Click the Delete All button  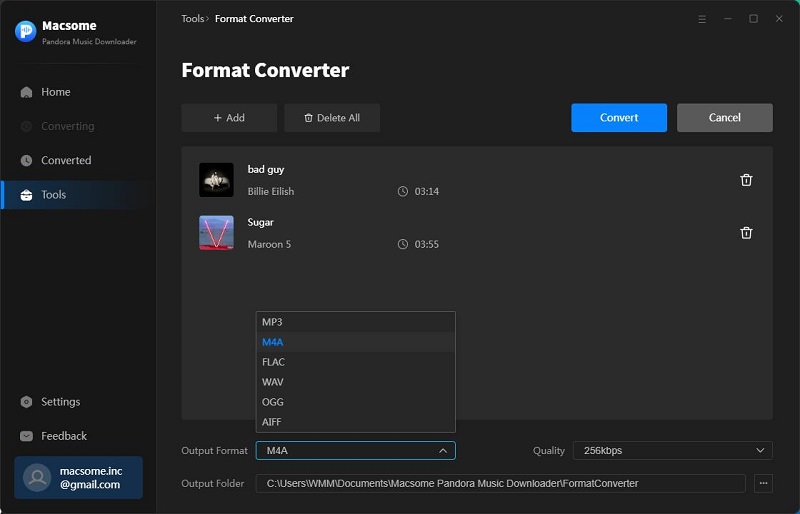pyautogui.click(x=332, y=118)
